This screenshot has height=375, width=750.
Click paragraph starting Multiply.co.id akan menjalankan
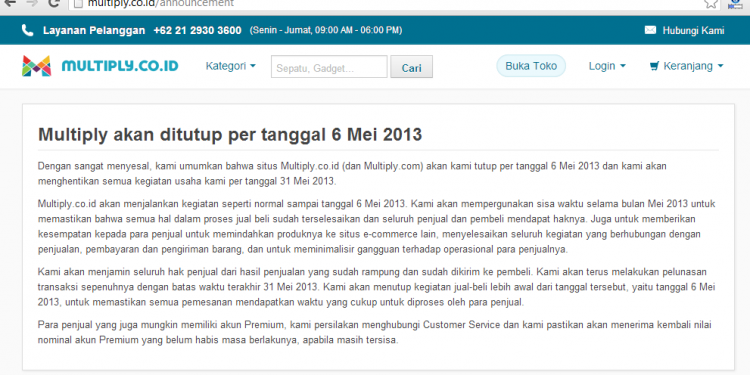coord(376,227)
